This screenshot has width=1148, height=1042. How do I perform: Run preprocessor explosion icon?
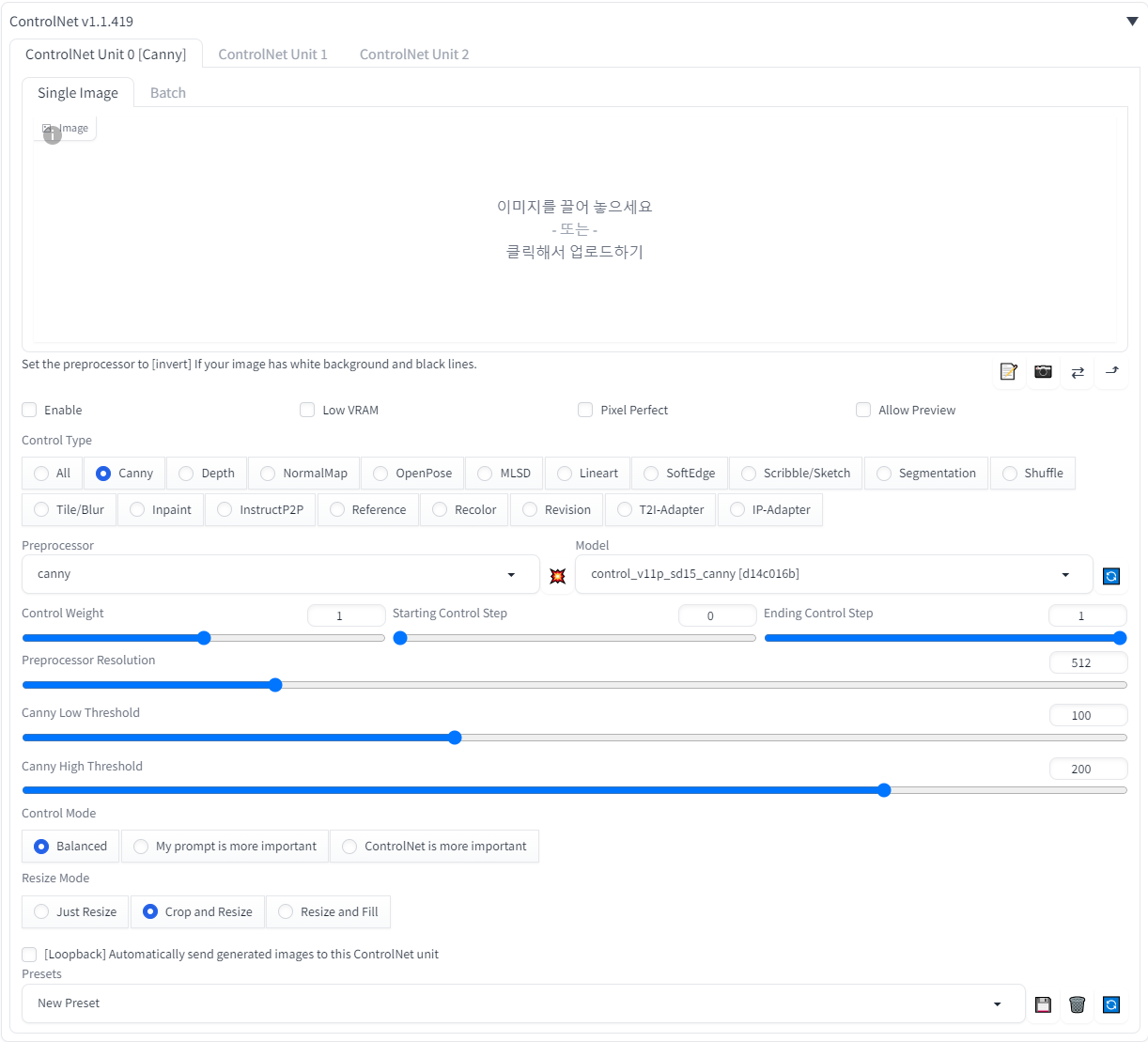click(x=557, y=575)
